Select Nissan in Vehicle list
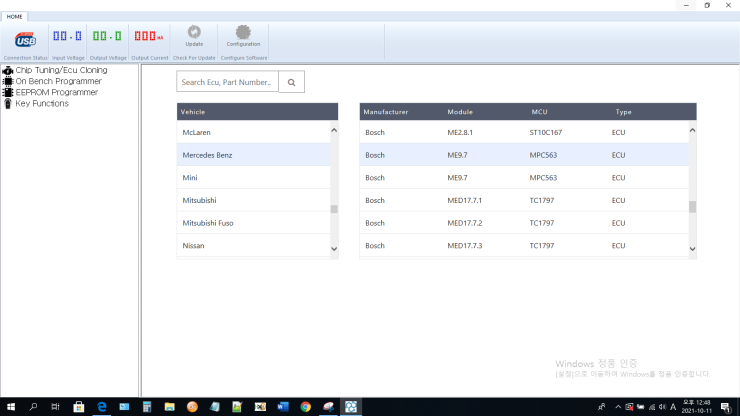Image resolution: width=740 pixels, height=416 pixels. point(253,246)
